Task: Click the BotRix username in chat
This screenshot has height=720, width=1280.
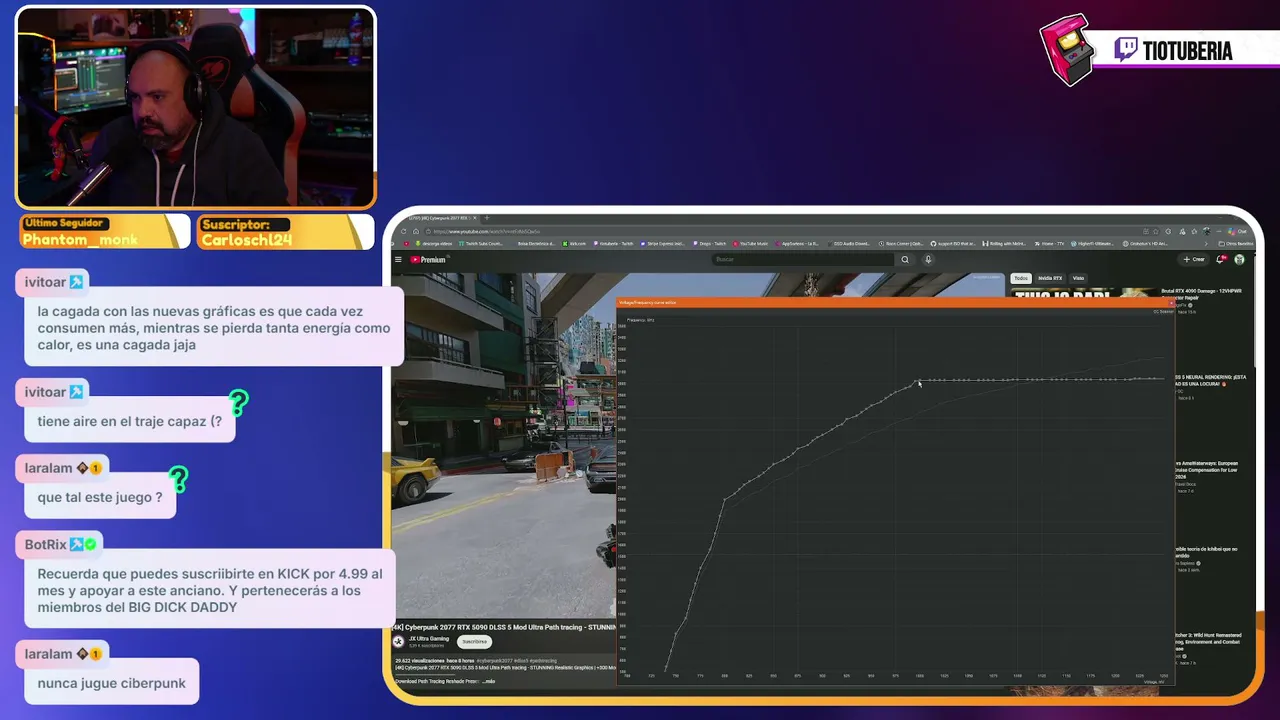Action: (46, 545)
